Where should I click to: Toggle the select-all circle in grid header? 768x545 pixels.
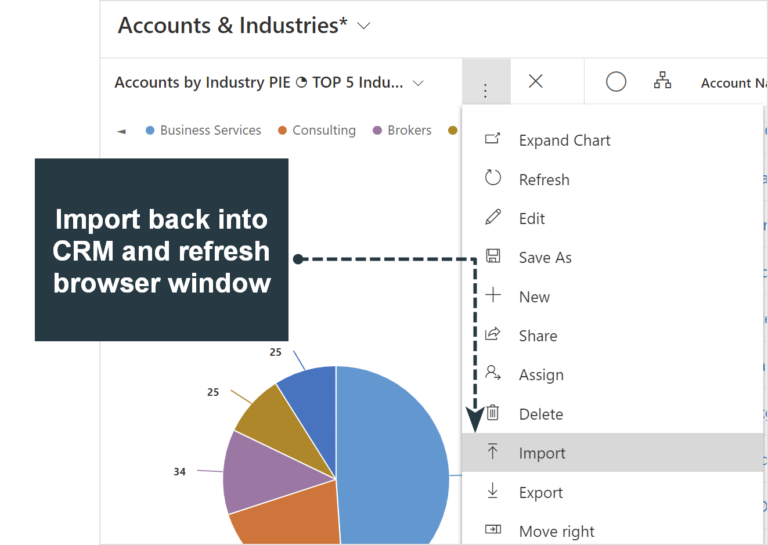(x=616, y=82)
